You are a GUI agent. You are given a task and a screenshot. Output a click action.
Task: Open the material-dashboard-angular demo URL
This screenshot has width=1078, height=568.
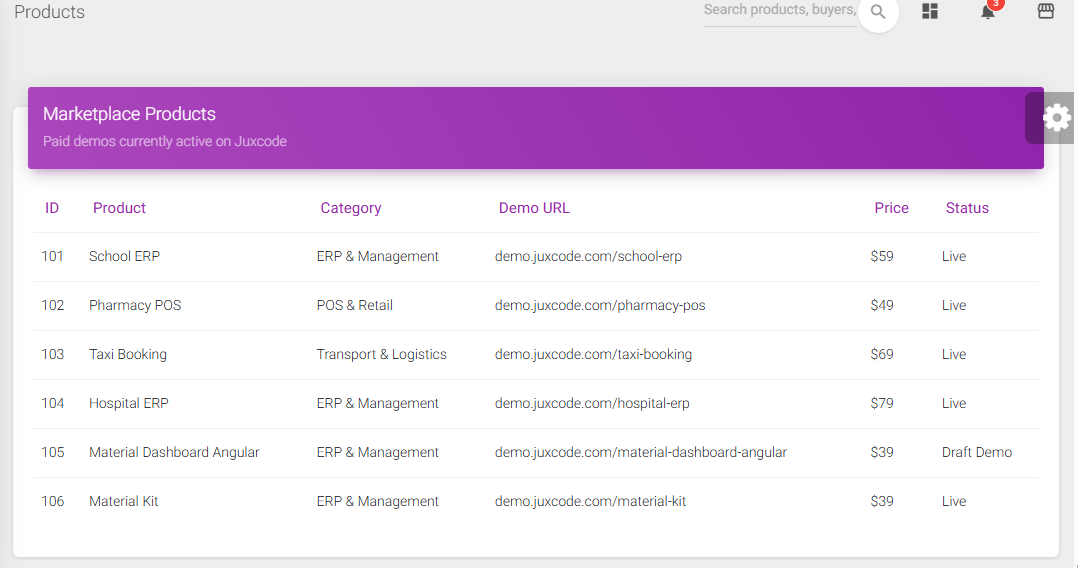pos(641,452)
